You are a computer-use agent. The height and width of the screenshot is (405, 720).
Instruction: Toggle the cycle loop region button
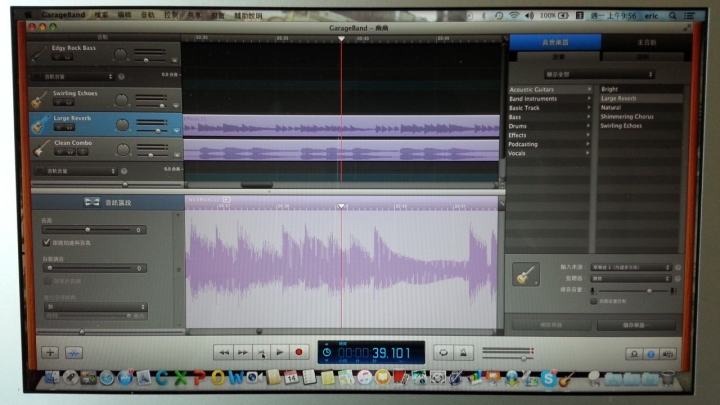click(x=443, y=352)
